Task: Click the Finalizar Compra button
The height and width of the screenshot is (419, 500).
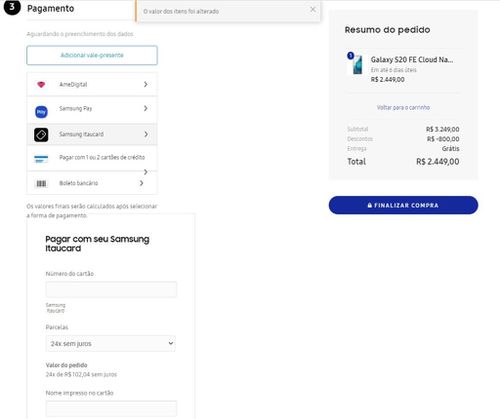Action: (x=403, y=205)
